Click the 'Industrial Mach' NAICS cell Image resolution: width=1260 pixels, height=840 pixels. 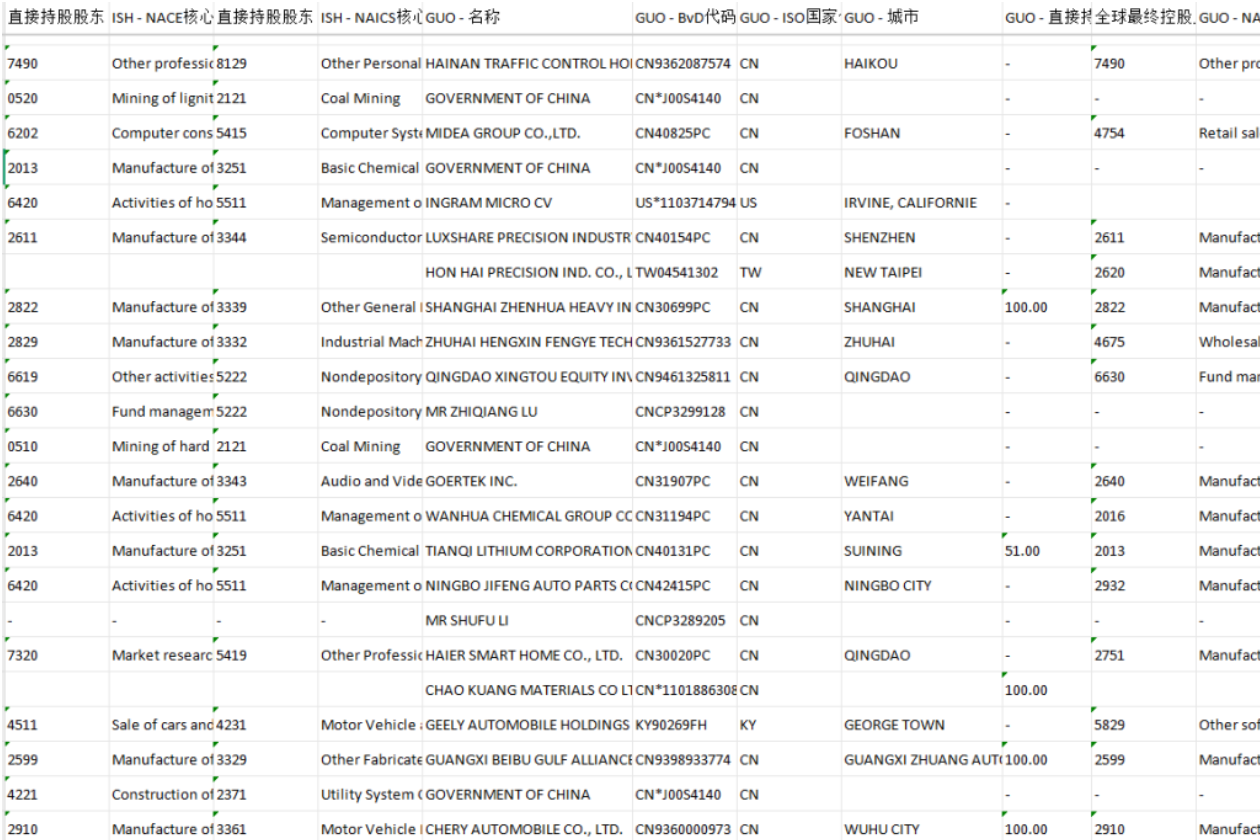[370, 342]
